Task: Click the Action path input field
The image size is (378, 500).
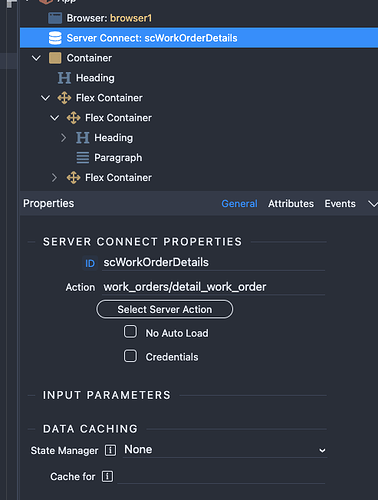Action: [213, 287]
